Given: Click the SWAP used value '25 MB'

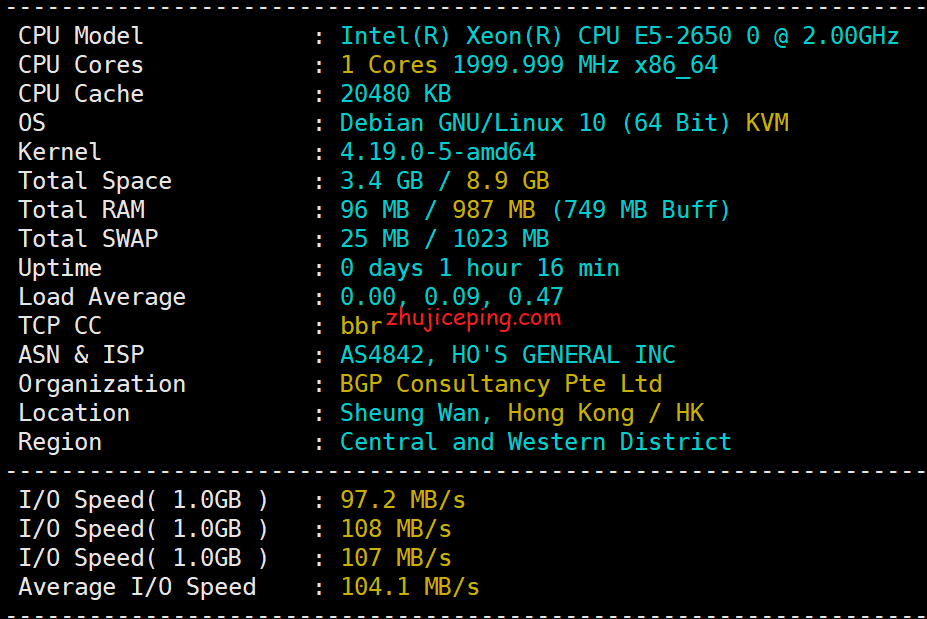Looking at the screenshot, I should (x=375, y=239).
